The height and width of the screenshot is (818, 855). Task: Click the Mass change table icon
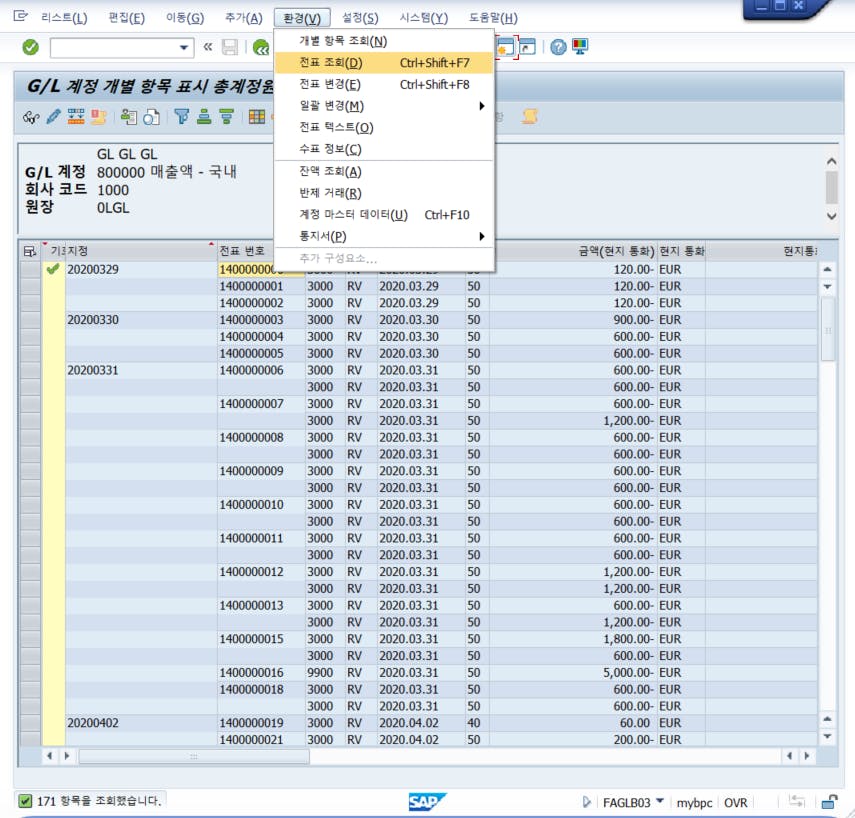pyautogui.click(x=76, y=116)
